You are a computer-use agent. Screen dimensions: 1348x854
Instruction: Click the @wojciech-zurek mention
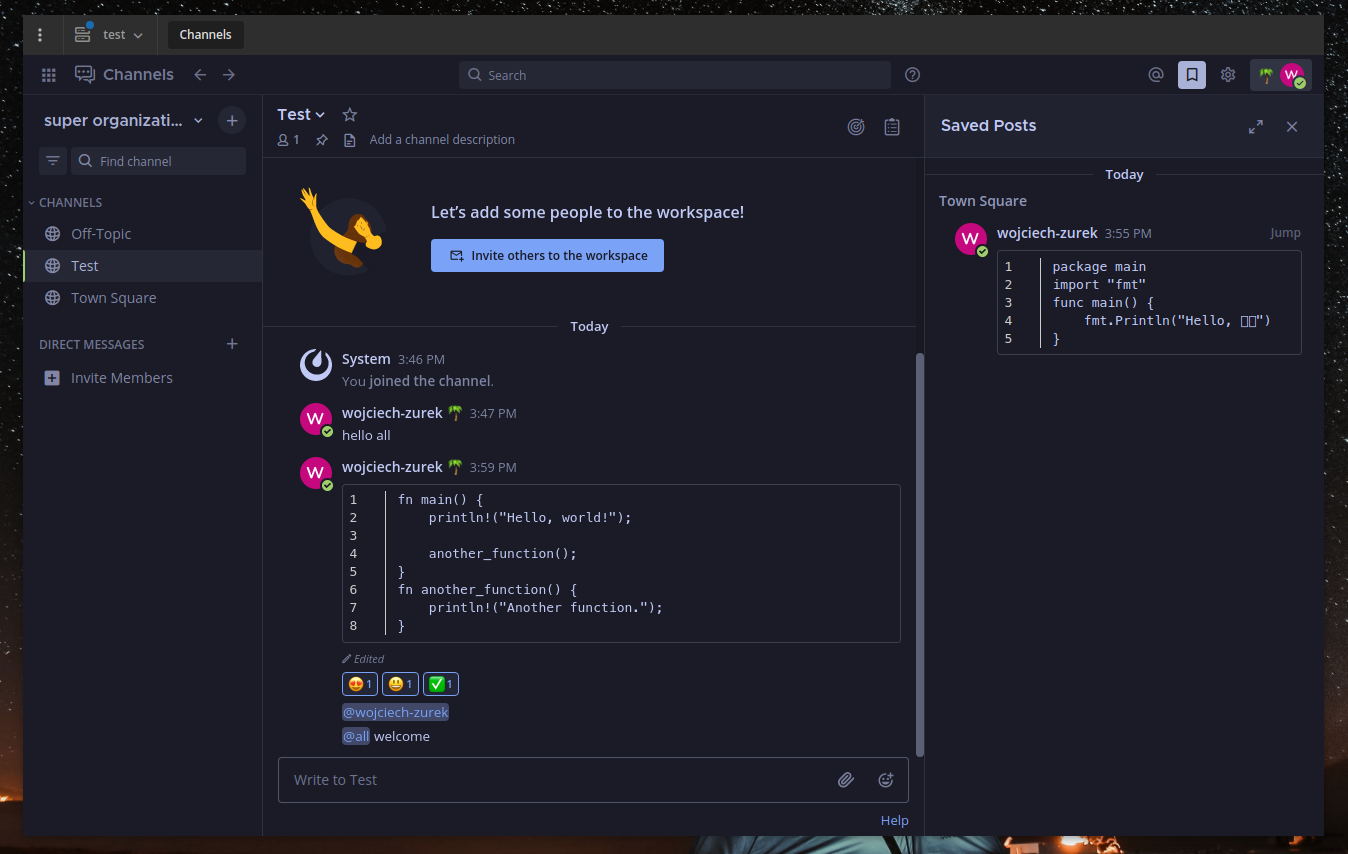(x=395, y=712)
